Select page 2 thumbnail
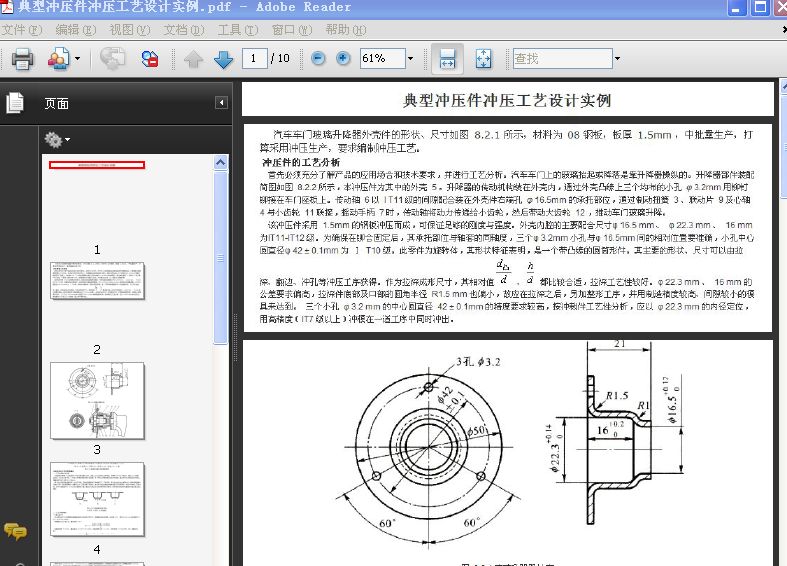The width and height of the screenshot is (787, 566). point(97,280)
